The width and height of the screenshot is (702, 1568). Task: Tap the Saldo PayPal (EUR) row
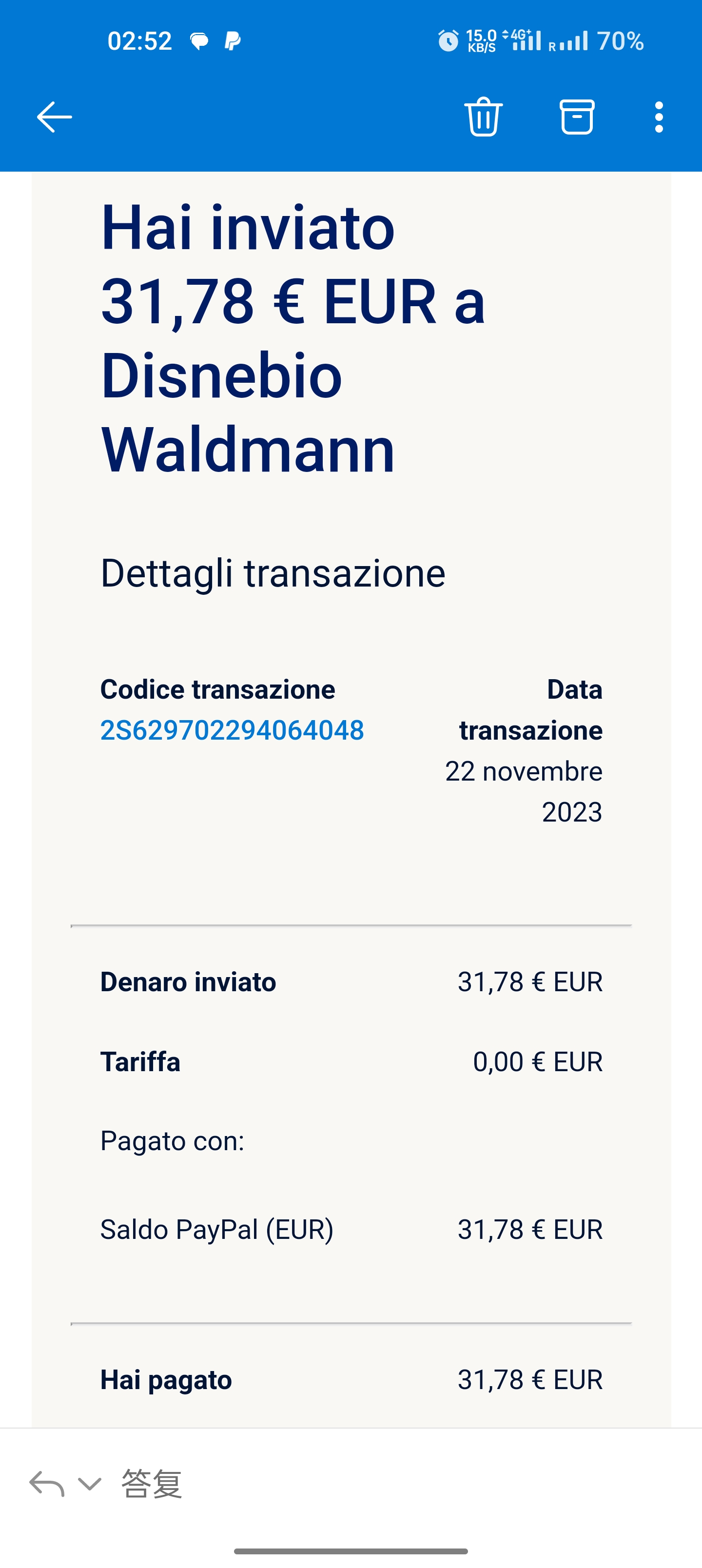tap(351, 1229)
